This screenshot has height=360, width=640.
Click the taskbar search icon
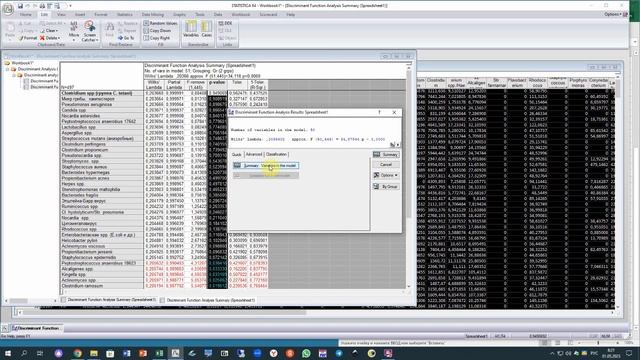tap(24, 353)
